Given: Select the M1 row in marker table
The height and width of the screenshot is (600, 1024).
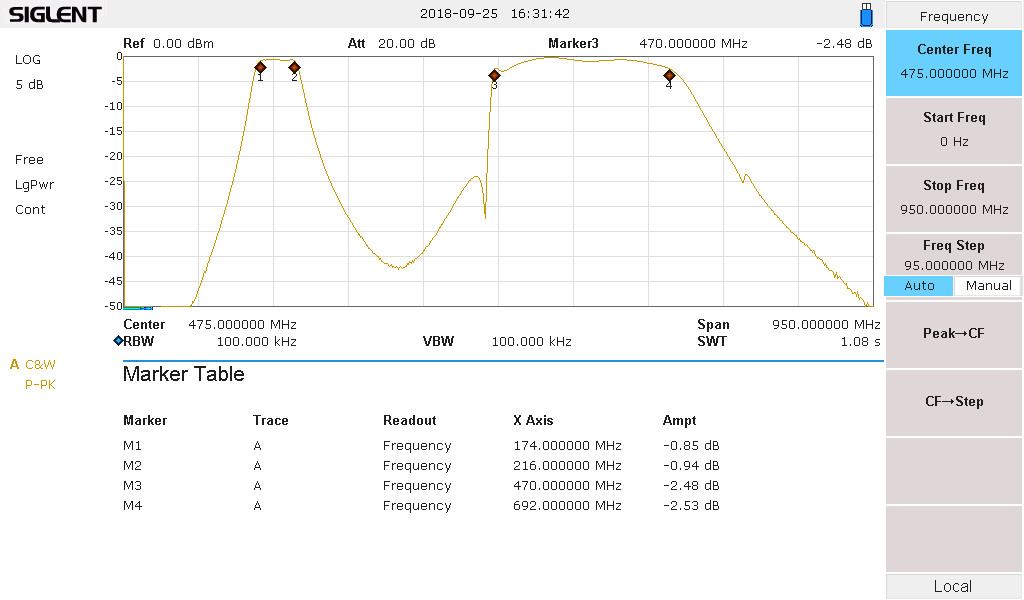Looking at the screenshot, I should [421, 446].
